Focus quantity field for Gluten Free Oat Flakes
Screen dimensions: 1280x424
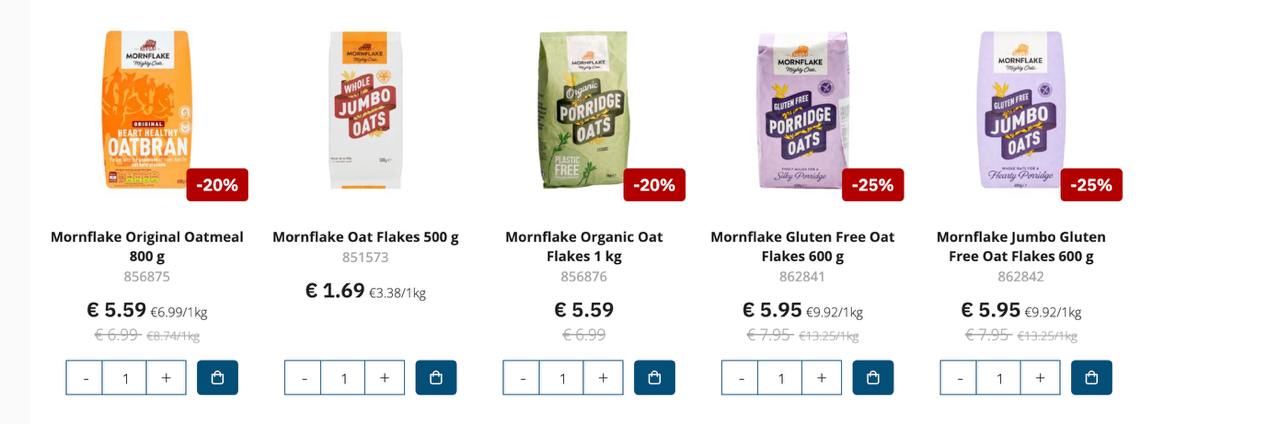(781, 378)
